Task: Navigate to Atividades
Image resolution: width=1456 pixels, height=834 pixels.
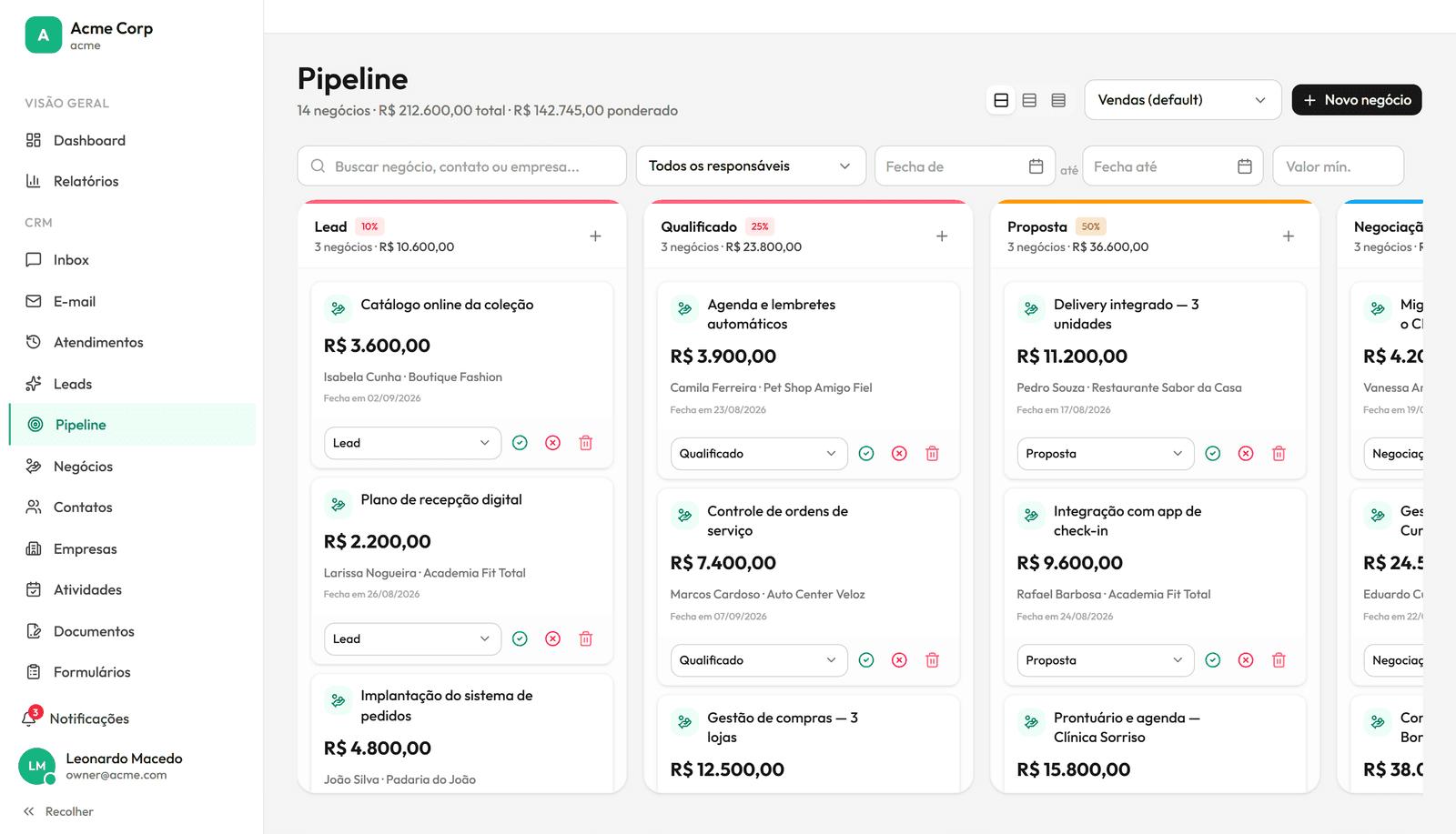Action: click(132, 589)
